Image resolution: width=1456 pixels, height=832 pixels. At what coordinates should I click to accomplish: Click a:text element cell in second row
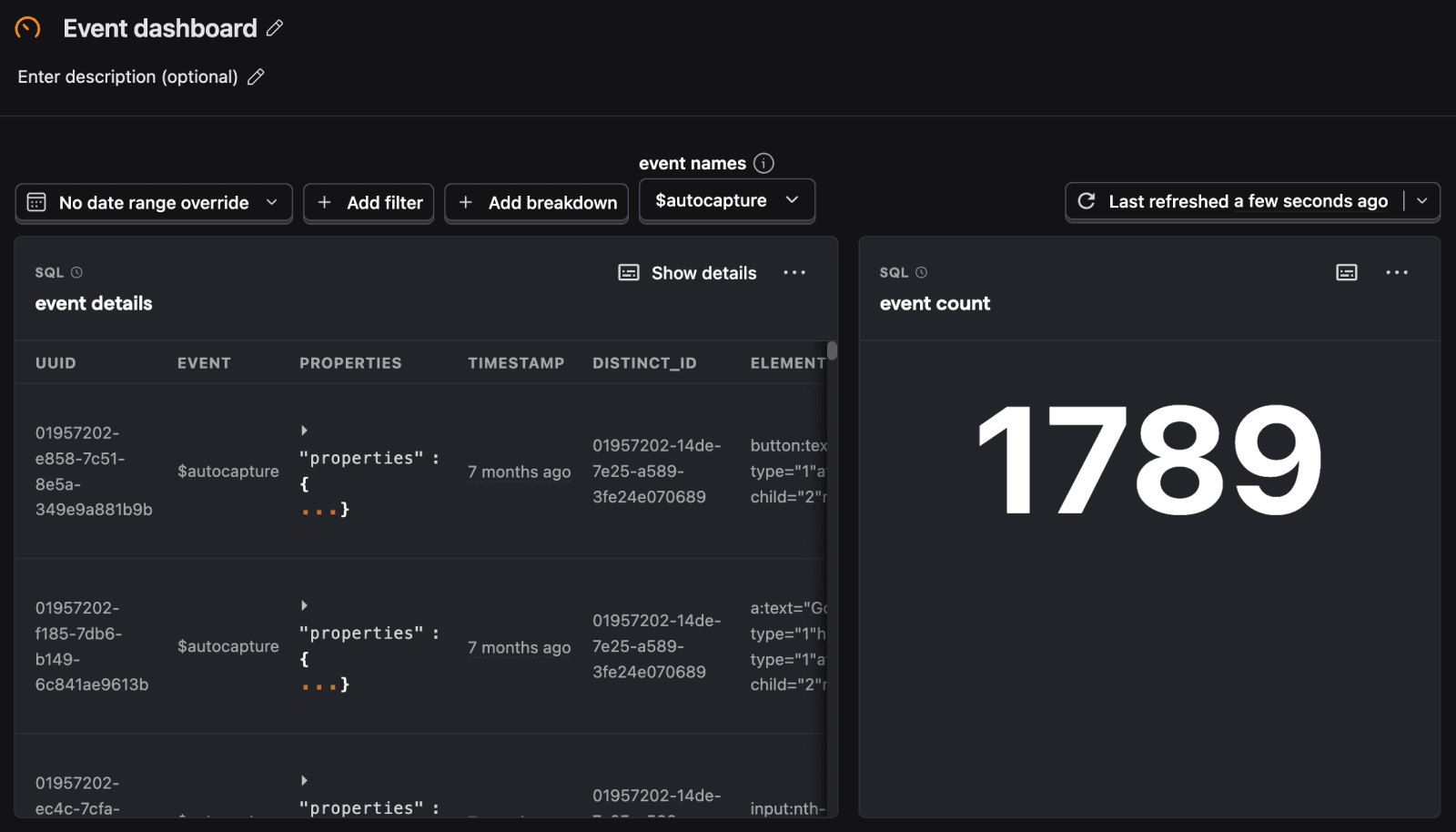(788, 646)
